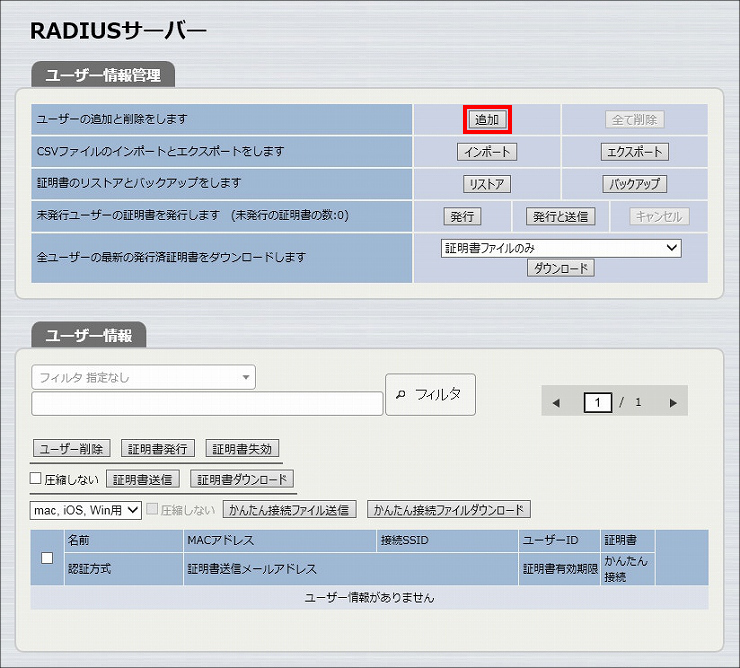This screenshot has height=668, width=740.
Task: Click the かんたん接続ファイル送信 button
Action: point(289,510)
